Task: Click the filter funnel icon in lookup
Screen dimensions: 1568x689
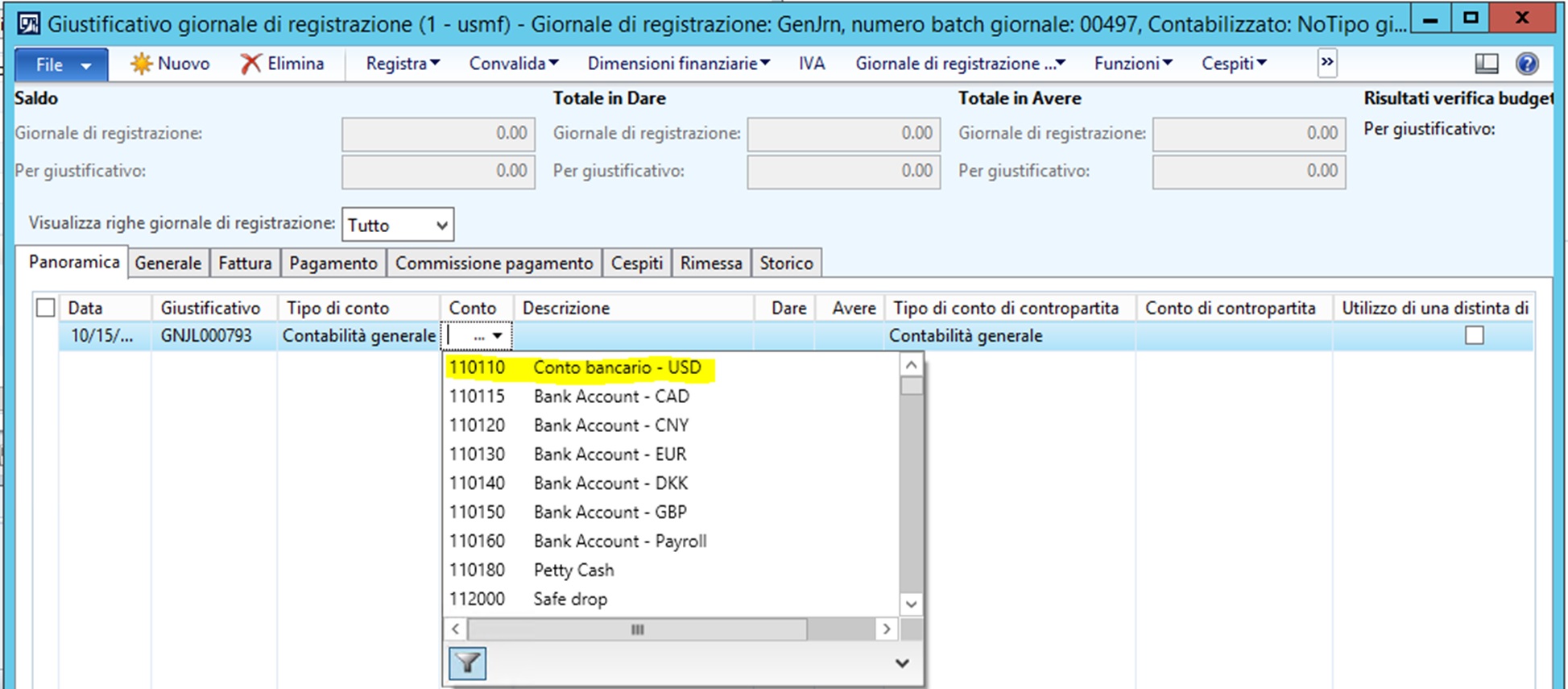Action: (x=467, y=663)
